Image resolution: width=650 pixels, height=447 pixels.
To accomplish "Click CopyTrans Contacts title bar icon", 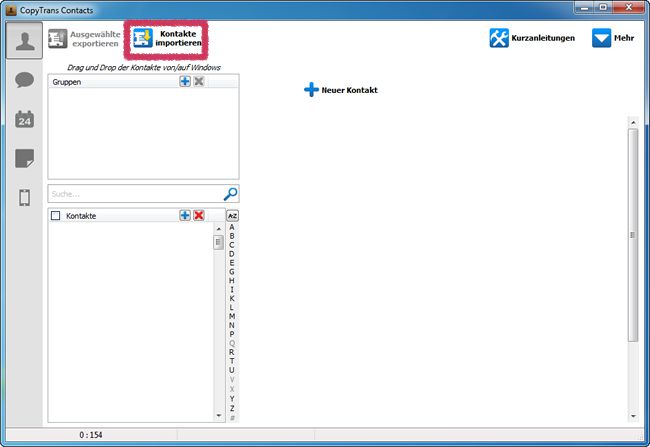I will [11, 10].
